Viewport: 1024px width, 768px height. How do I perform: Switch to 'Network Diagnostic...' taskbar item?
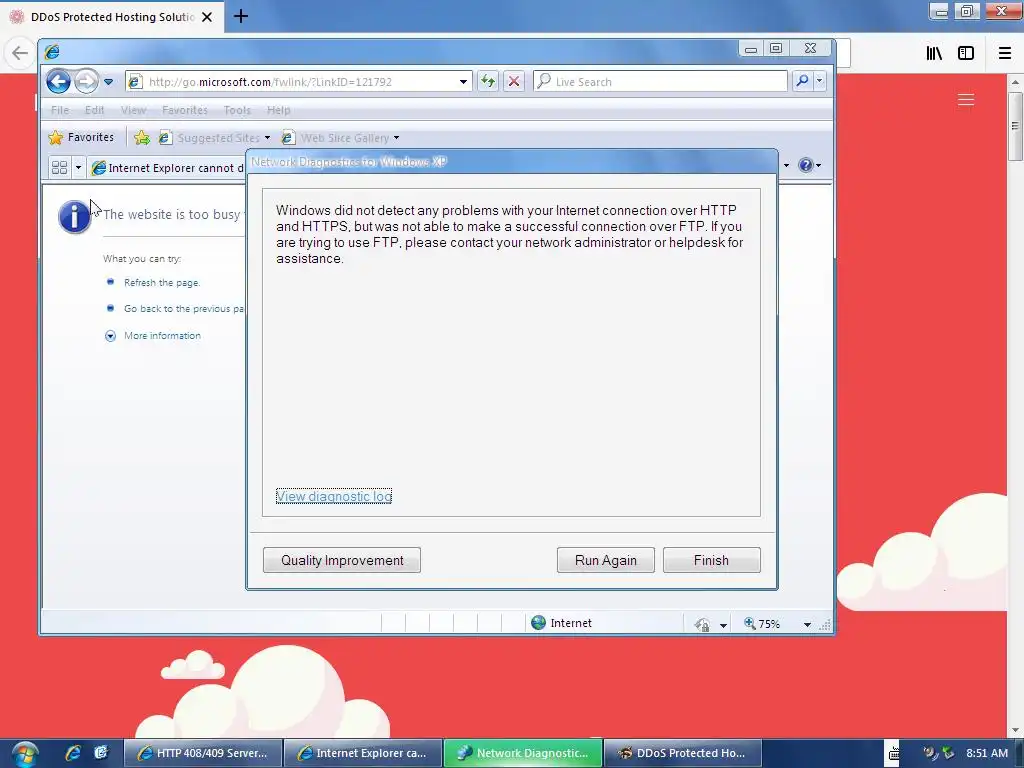(x=524, y=753)
